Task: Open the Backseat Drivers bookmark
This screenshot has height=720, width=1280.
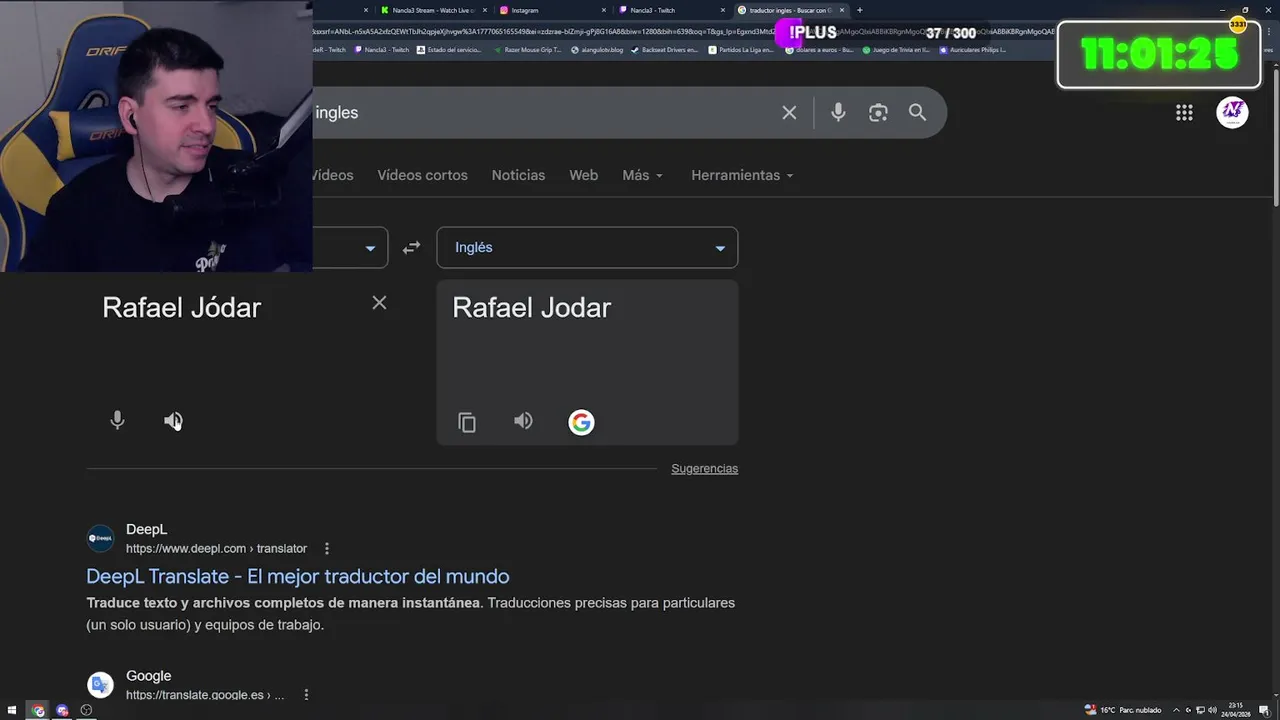Action: [664, 49]
